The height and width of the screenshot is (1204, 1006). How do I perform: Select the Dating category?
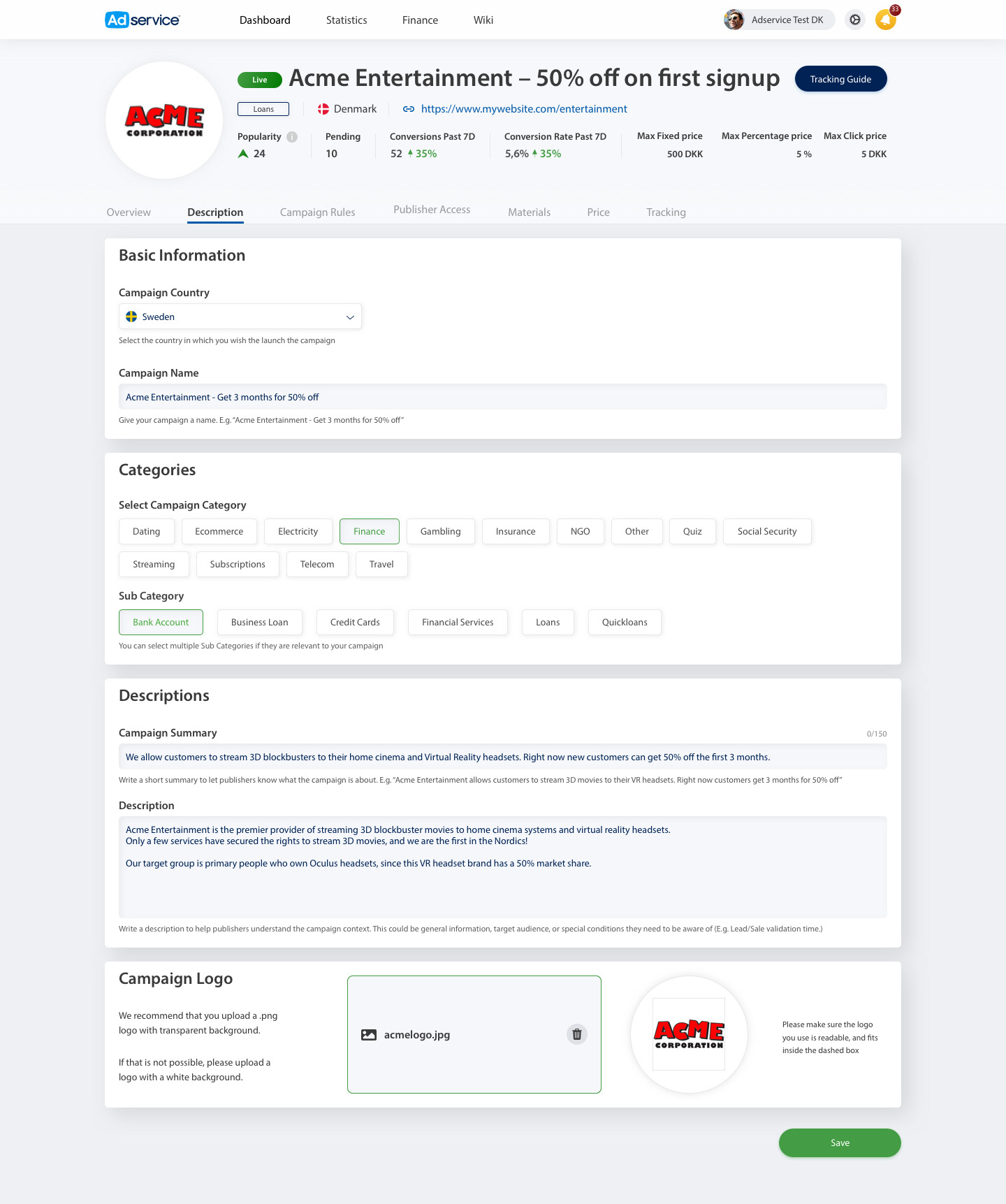tap(147, 532)
